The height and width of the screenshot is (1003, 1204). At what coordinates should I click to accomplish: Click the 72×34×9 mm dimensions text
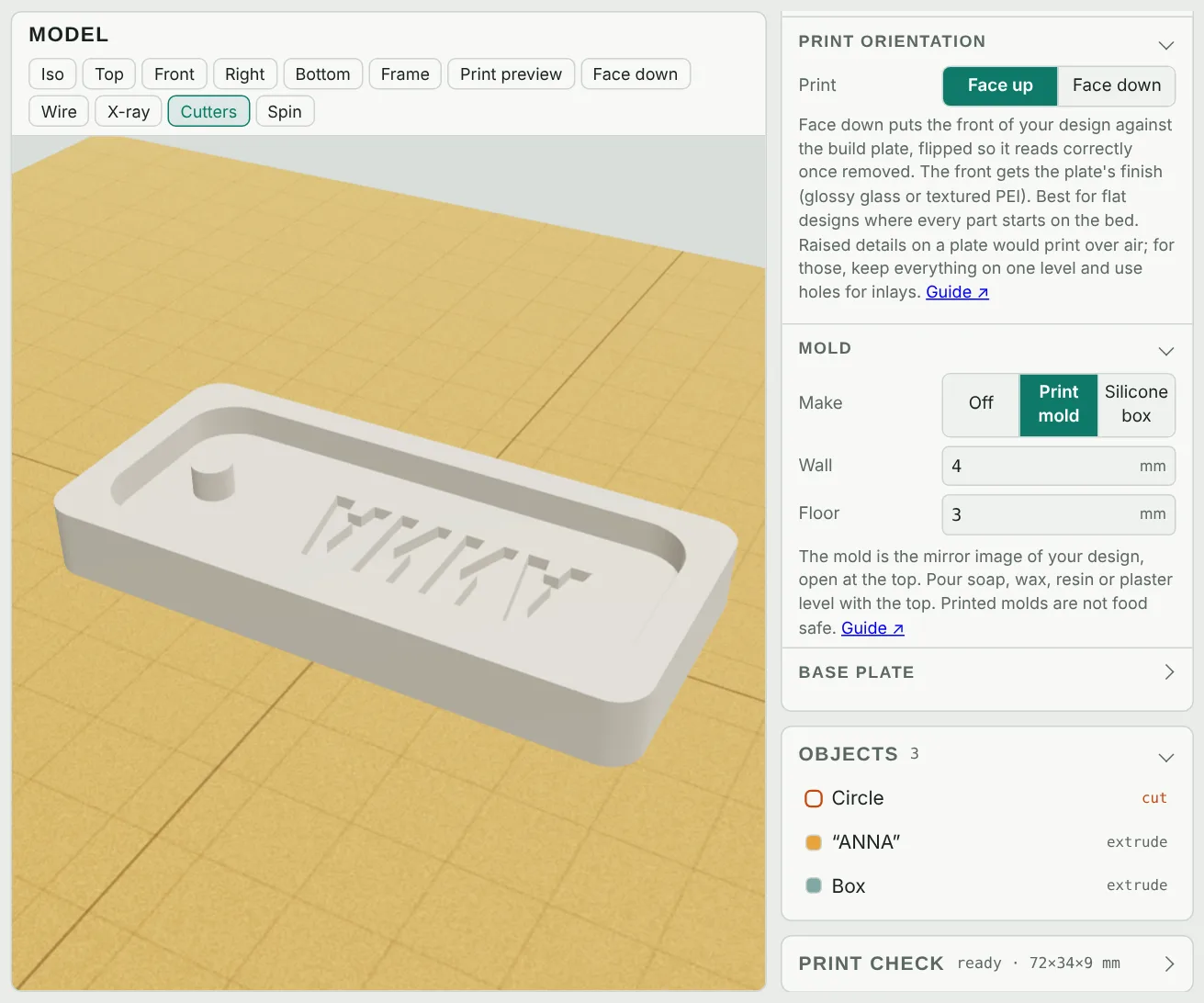pos(1075,964)
